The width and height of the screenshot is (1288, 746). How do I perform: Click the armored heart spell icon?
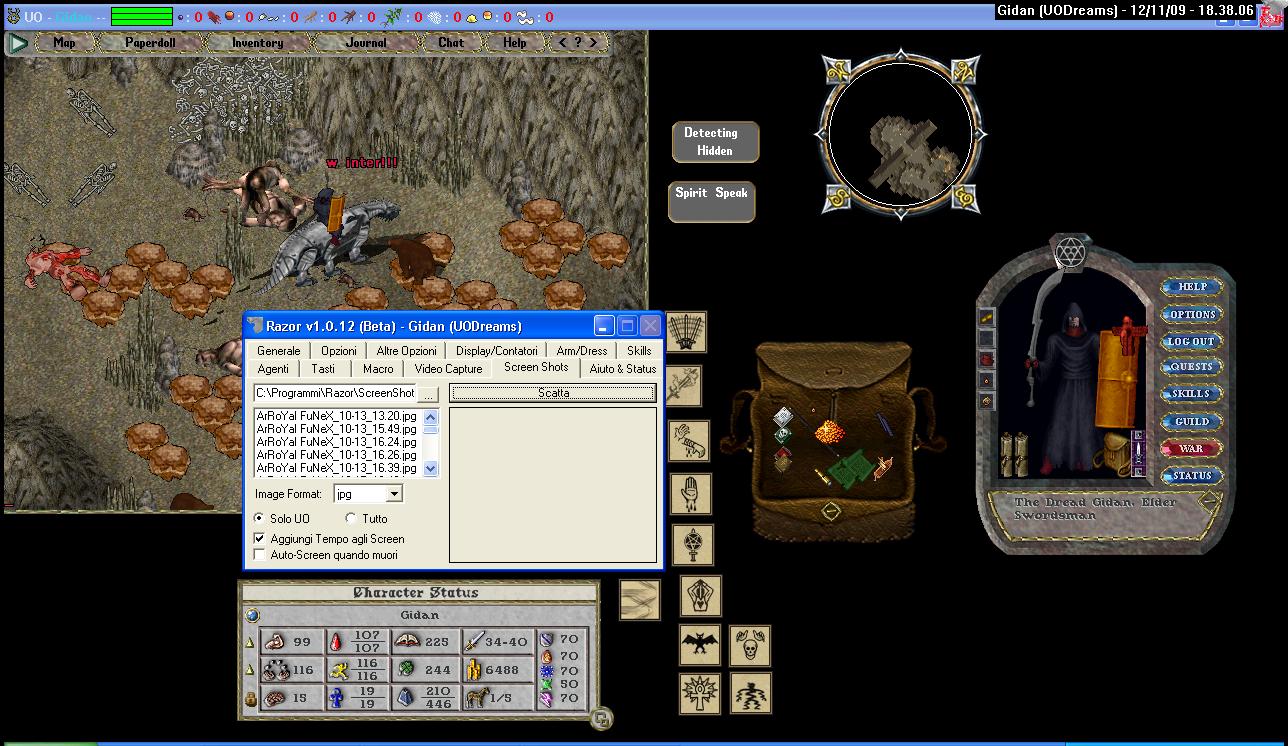click(701, 596)
